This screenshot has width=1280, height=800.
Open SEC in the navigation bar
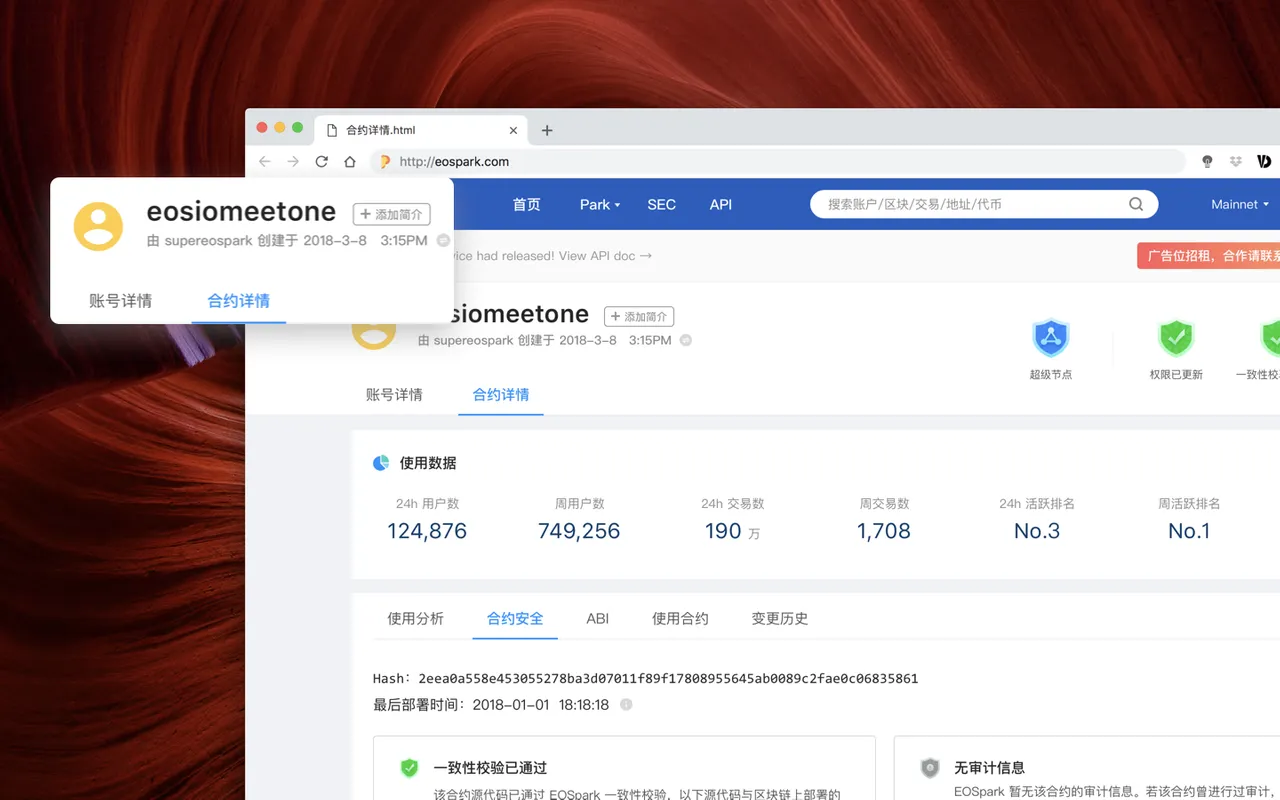point(662,204)
